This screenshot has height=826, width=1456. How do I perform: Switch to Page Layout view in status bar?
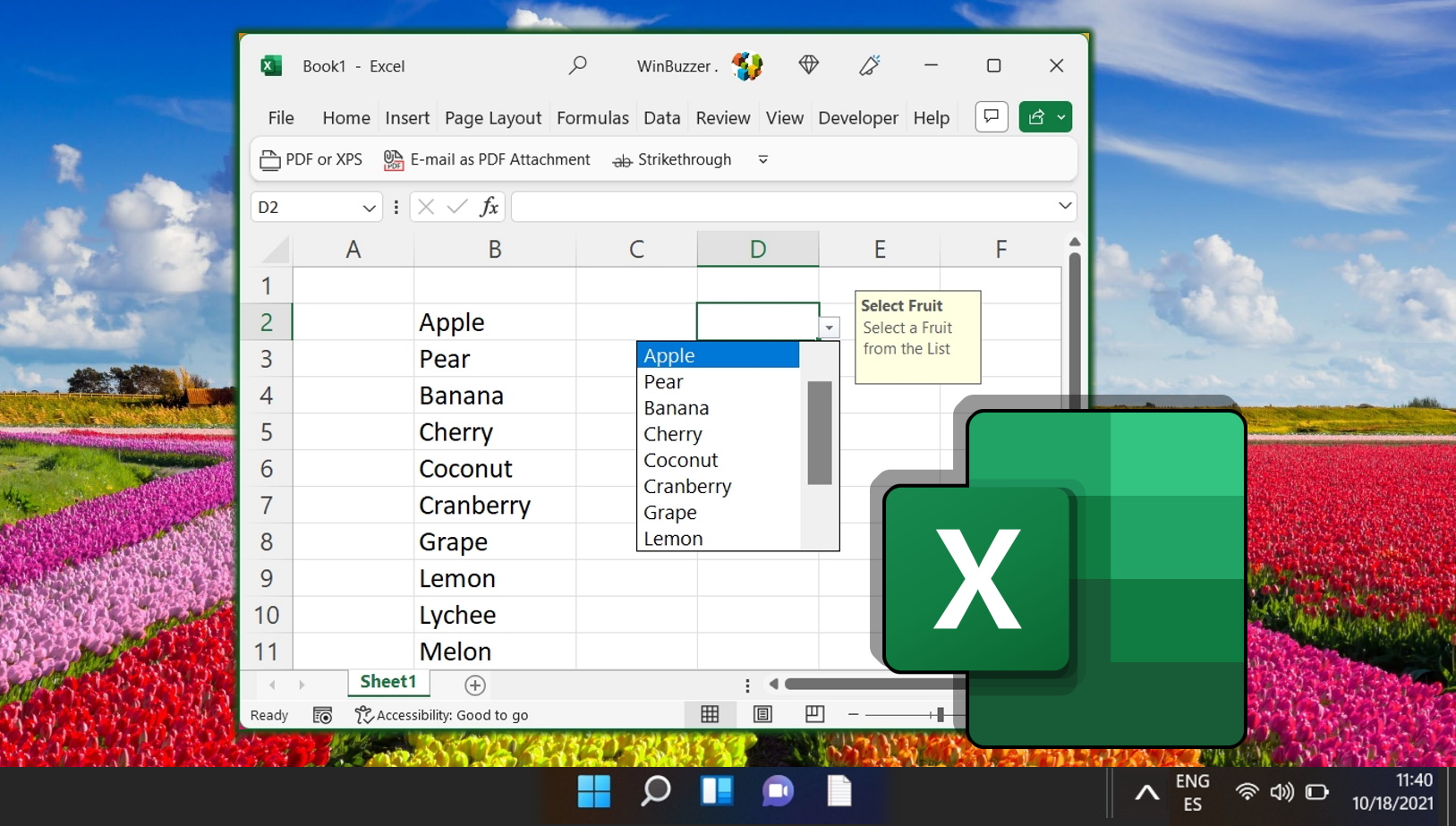coord(762,714)
